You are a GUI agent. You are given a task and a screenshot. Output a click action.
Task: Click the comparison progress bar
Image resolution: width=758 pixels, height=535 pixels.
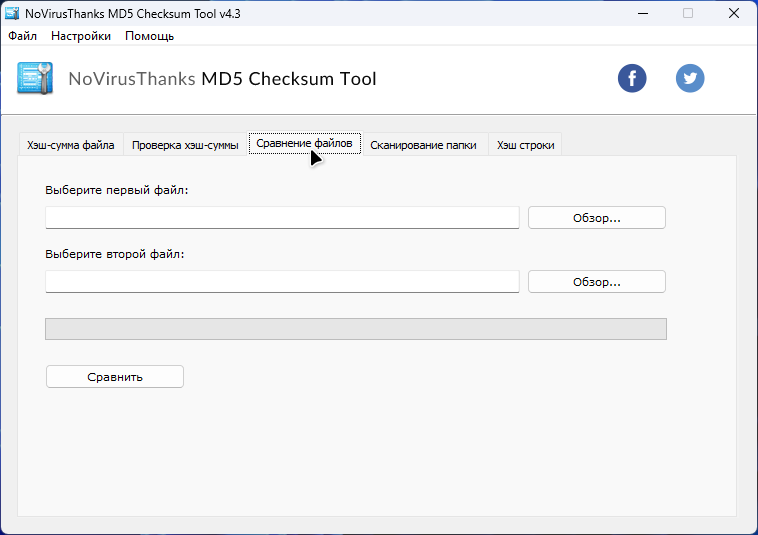pos(356,329)
